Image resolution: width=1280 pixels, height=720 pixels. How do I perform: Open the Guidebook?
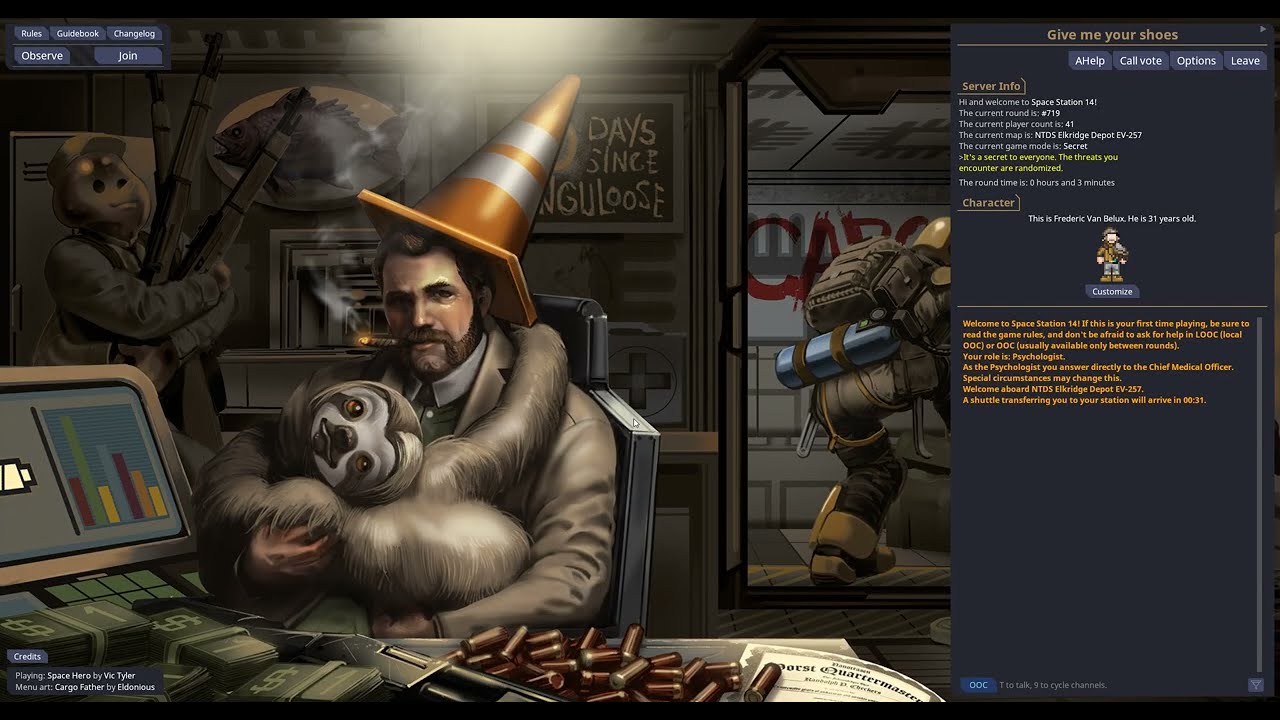tap(78, 33)
